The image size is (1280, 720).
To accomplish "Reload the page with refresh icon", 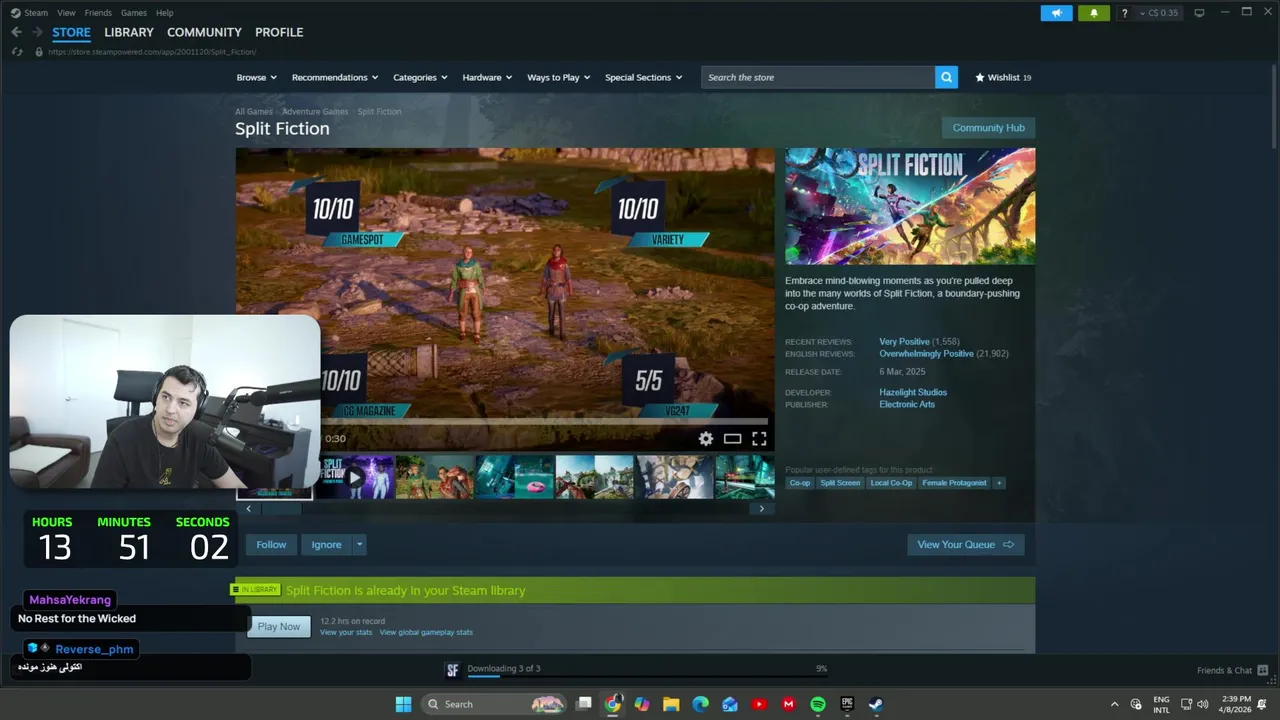I will pyautogui.click(x=17, y=51).
